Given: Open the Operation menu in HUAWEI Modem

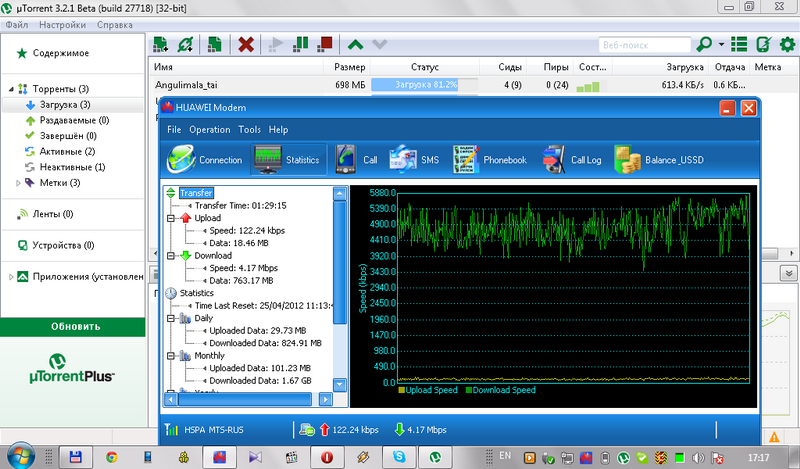Looking at the screenshot, I should [210, 130].
